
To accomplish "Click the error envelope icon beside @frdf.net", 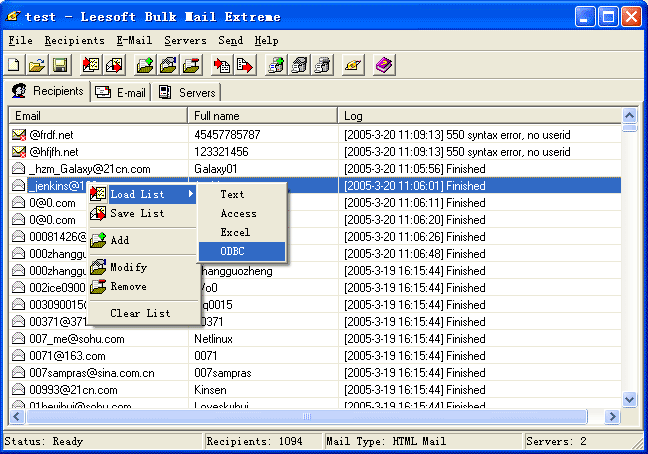I will point(19,135).
